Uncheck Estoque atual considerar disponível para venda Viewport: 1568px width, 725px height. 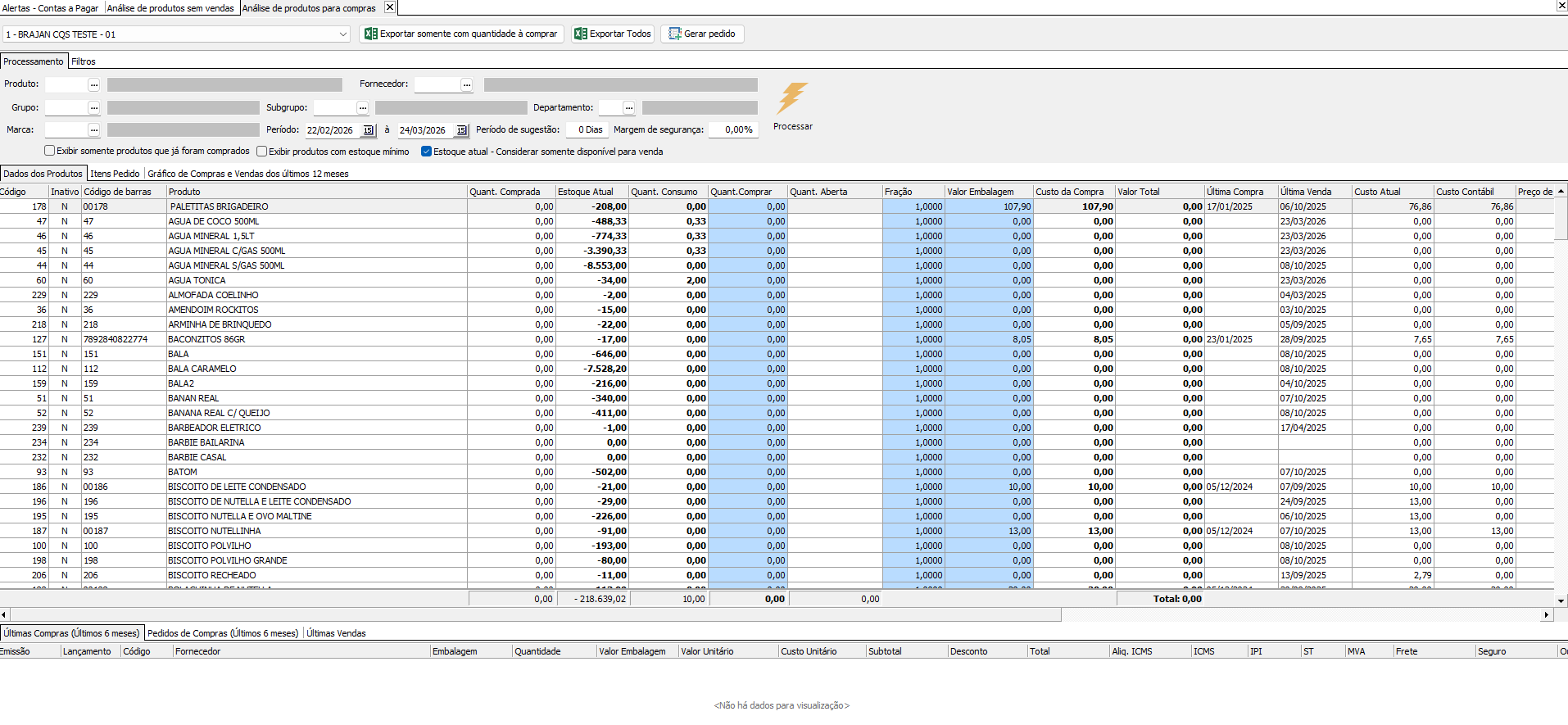pos(426,152)
